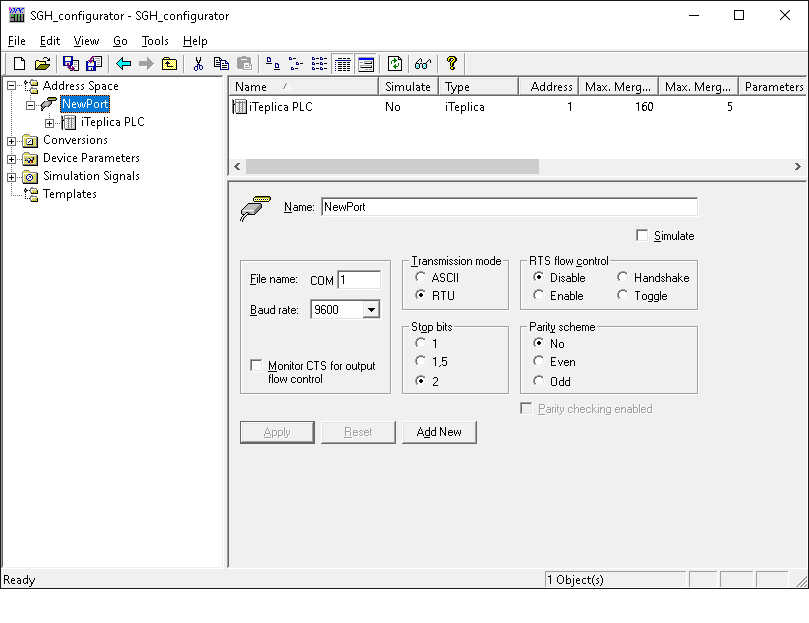Expand the Conversions tree node
809x623 pixels.
point(11,141)
